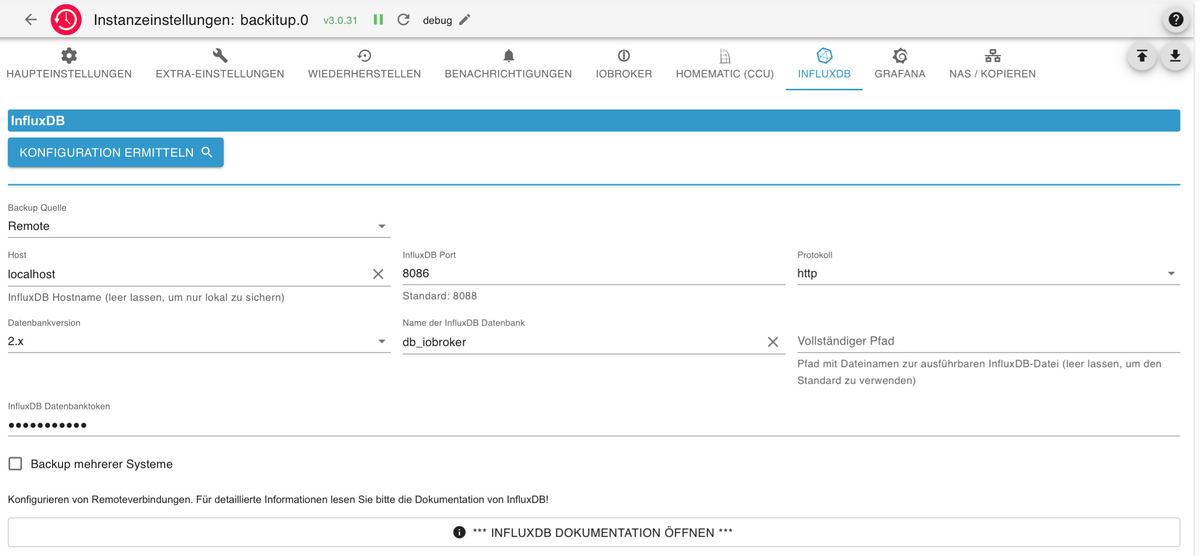Open the Protokoll dropdown showing http

(988, 273)
